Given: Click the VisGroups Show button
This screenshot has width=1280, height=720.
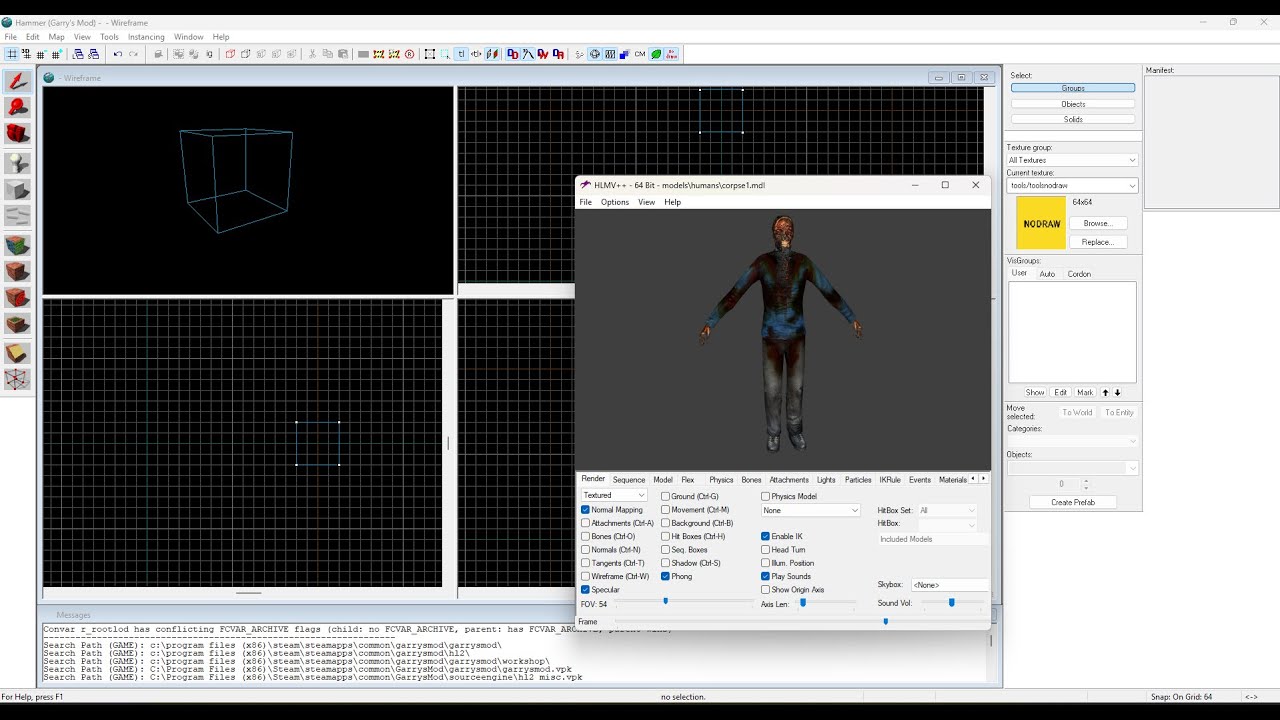Looking at the screenshot, I should coord(1035,392).
